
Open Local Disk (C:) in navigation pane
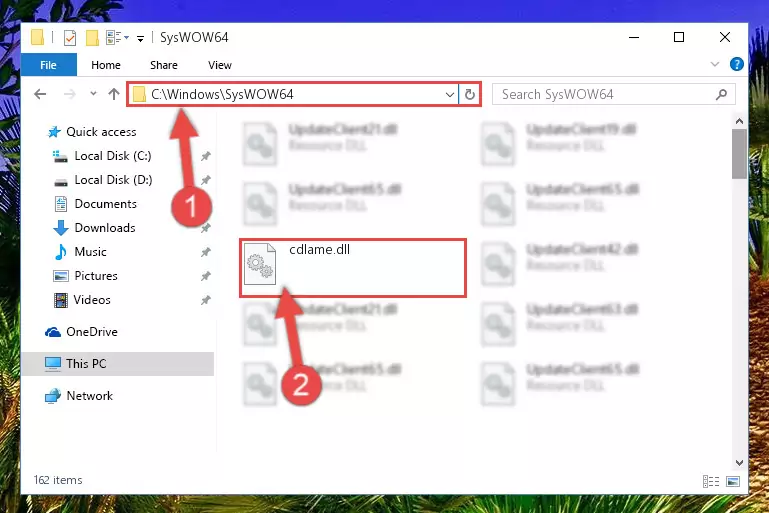coord(113,156)
